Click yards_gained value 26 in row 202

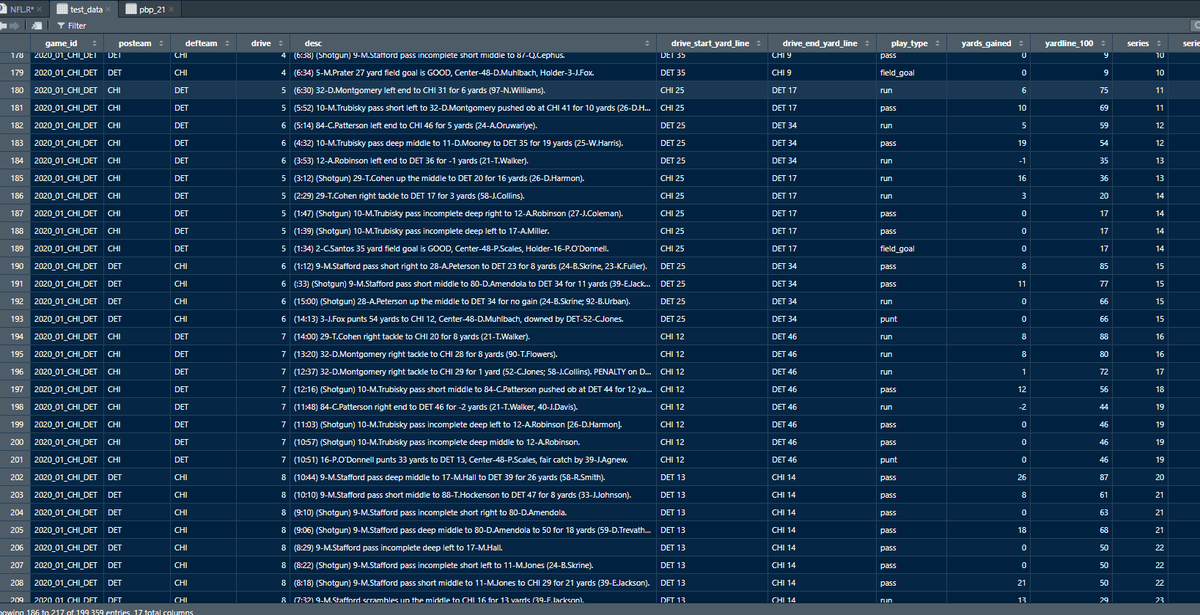pyautogui.click(x=1022, y=478)
